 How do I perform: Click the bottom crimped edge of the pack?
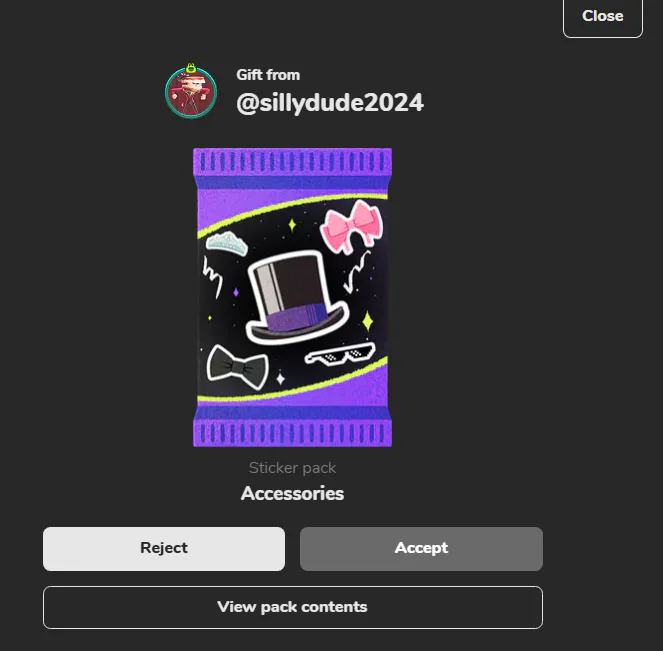coord(293,432)
